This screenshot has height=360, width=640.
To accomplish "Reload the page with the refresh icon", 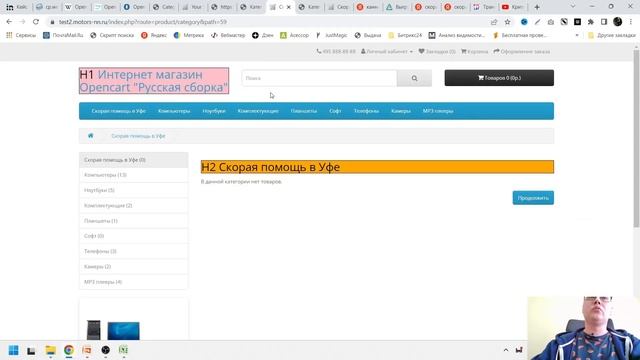I will click(x=36, y=22).
